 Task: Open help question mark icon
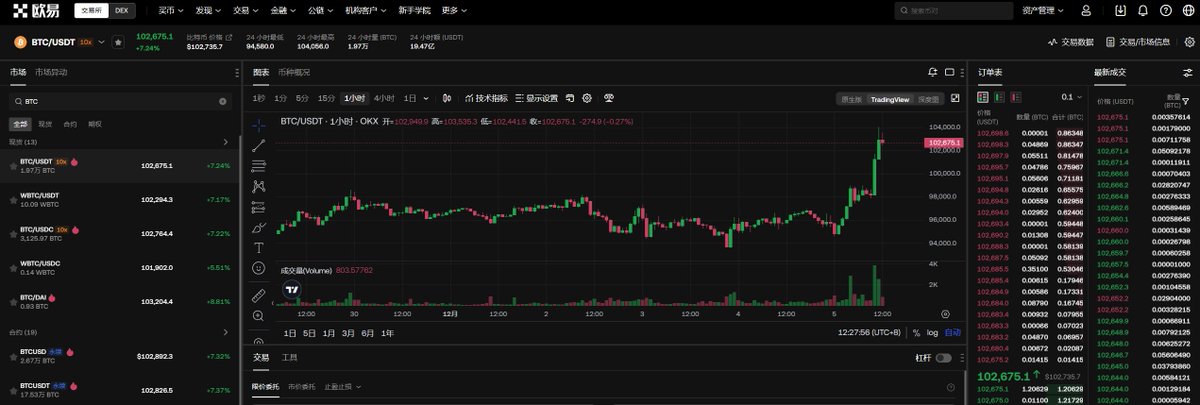point(1165,11)
